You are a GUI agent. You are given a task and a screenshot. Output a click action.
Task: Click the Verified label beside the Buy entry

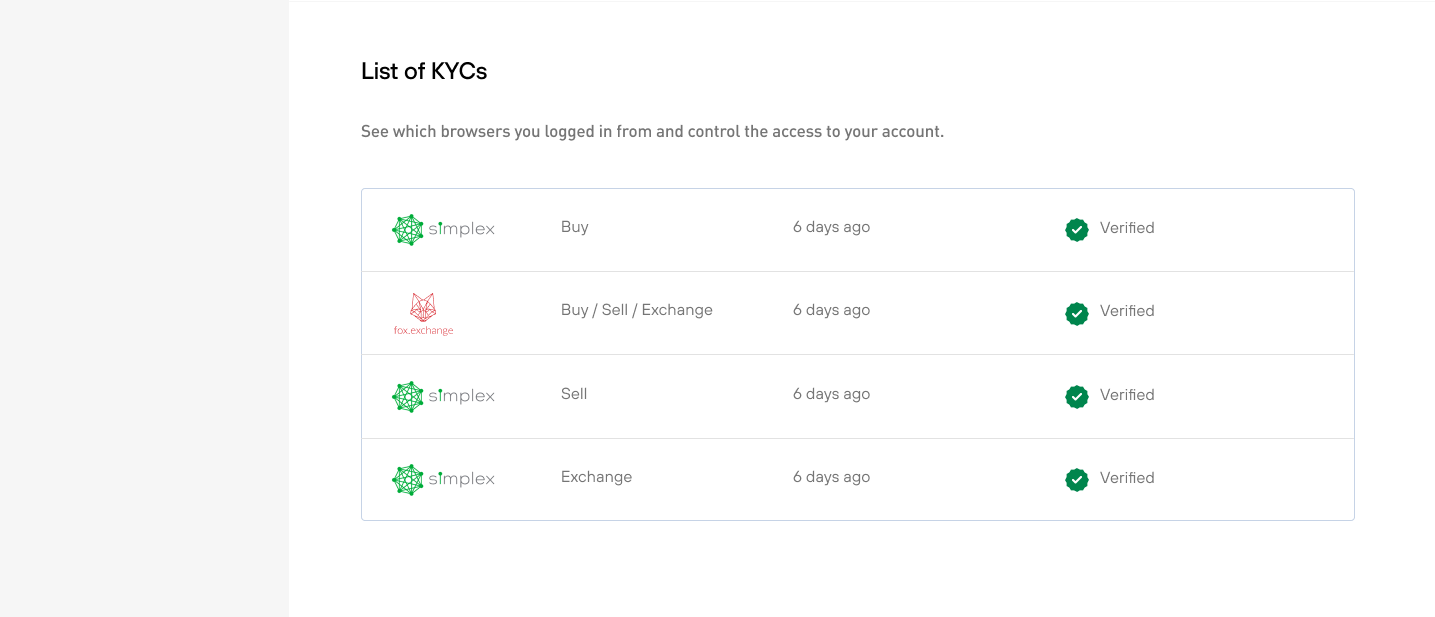click(1127, 228)
